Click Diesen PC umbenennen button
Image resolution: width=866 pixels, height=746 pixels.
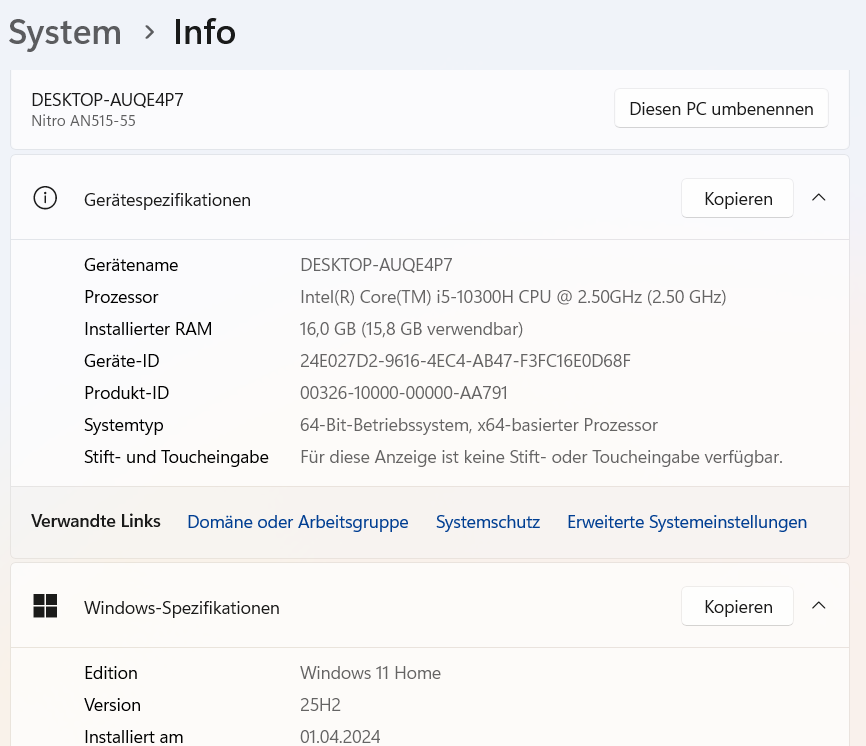pos(721,108)
